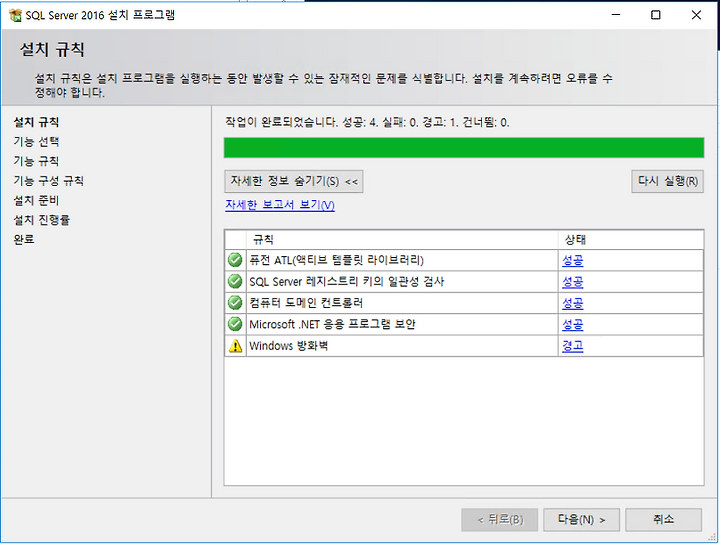The image size is (720, 545).
Task: Open 경고 status link for Windows 방화벽
Action: tap(573, 346)
